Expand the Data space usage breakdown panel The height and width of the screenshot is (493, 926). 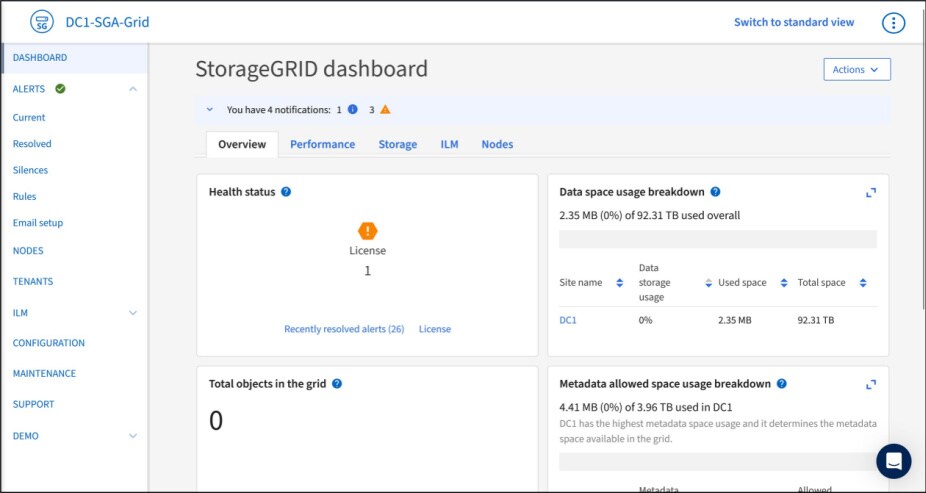pos(870,193)
